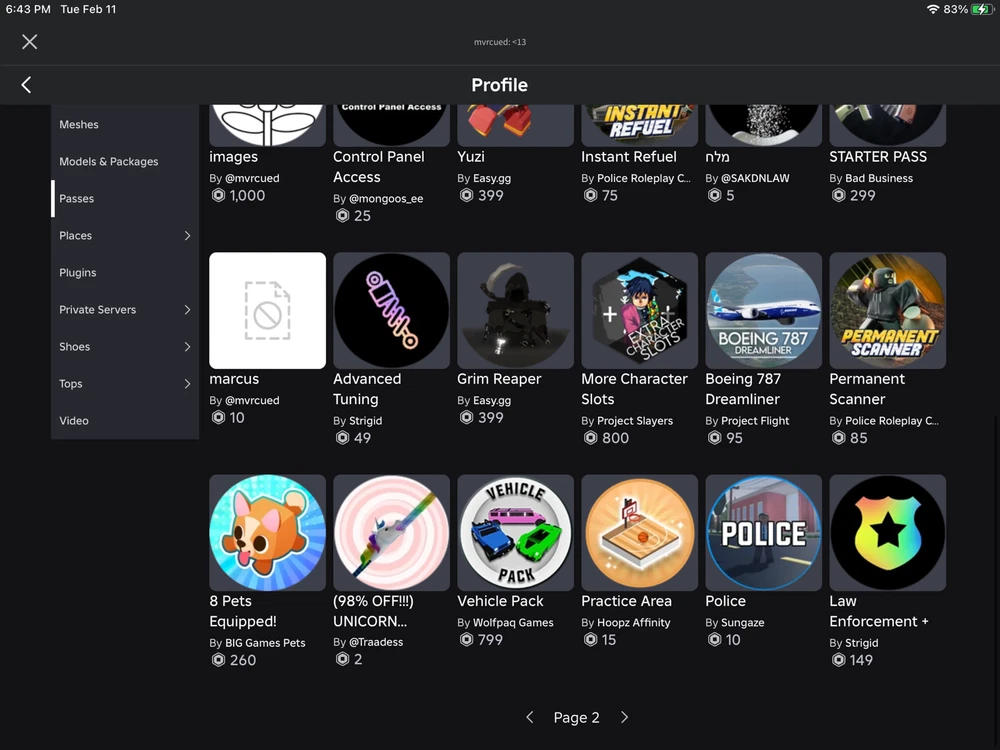Close the in-app browser with X icon
This screenshot has width=1000, height=750.
(29, 41)
